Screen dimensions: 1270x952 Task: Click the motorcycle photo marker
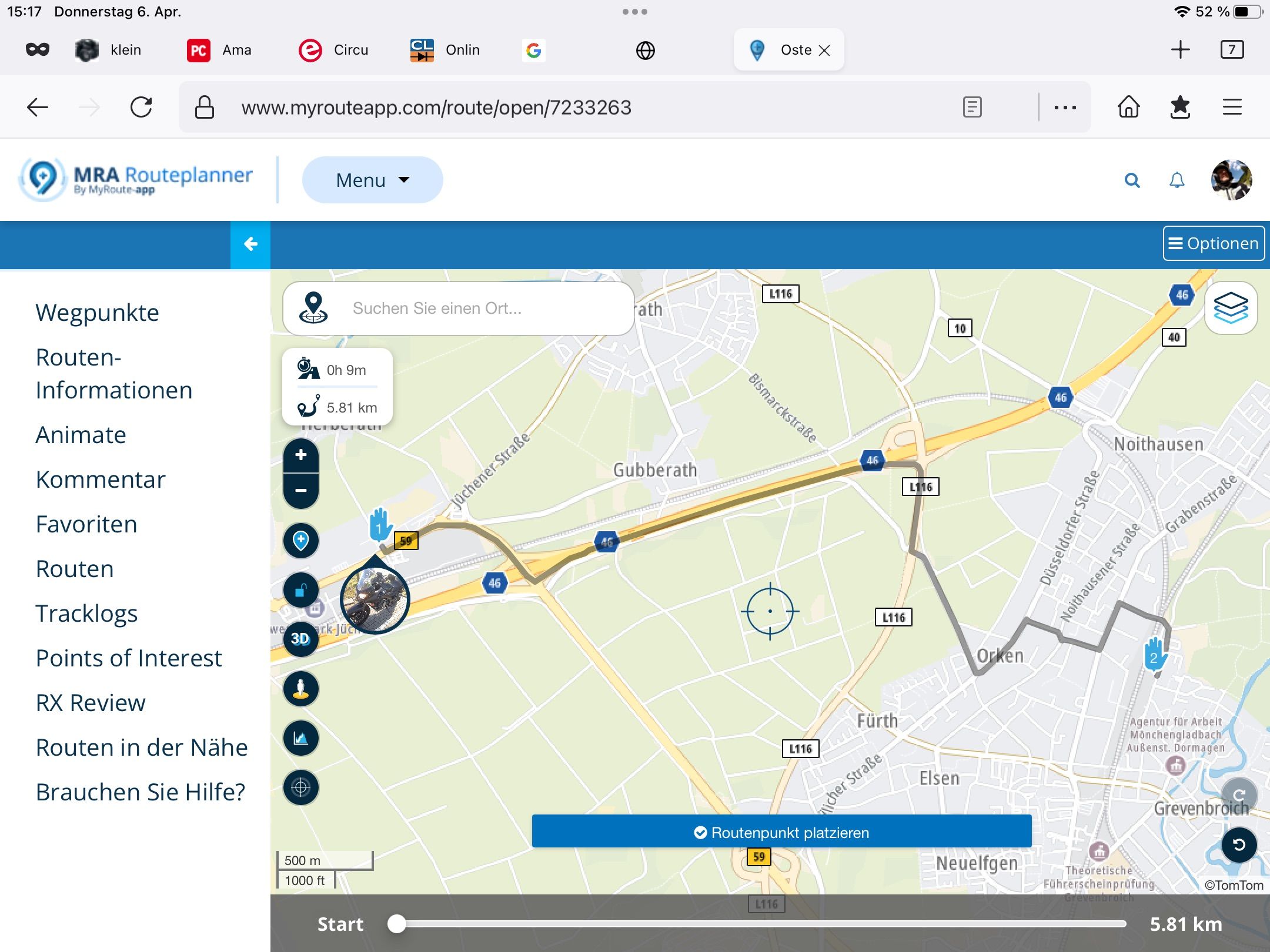(375, 599)
